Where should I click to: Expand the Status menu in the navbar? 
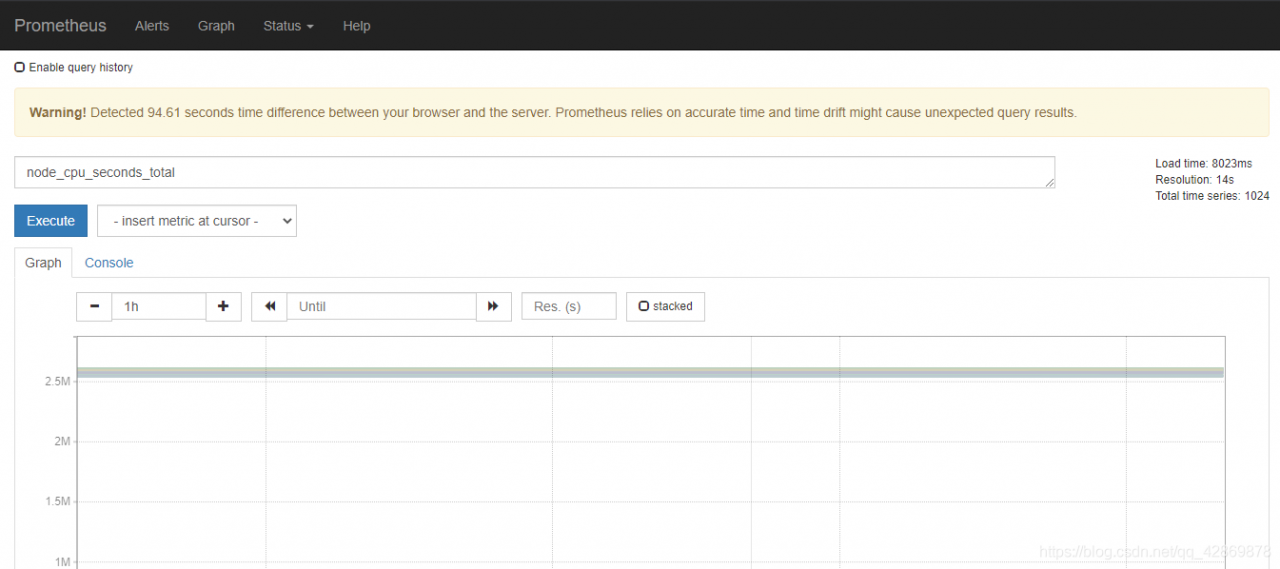(x=288, y=26)
